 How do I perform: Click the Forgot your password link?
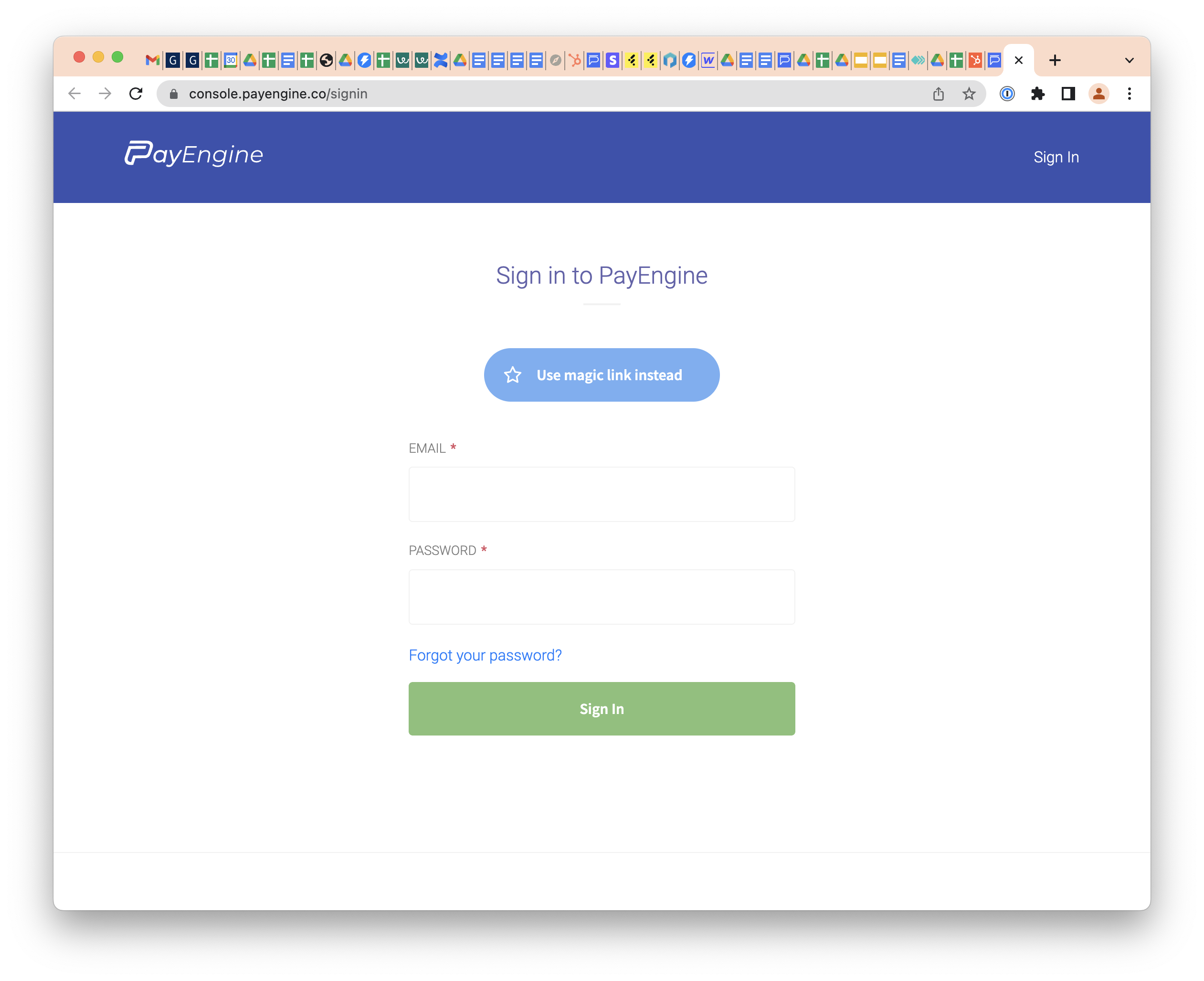pos(485,655)
